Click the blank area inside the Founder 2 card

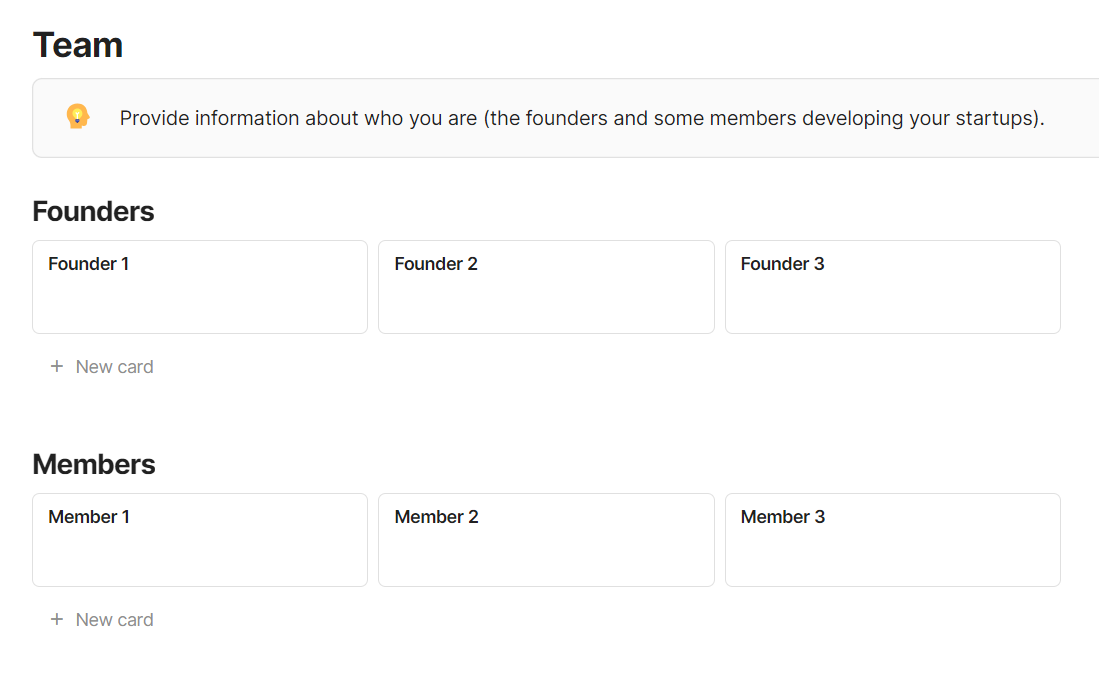pos(546,305)
